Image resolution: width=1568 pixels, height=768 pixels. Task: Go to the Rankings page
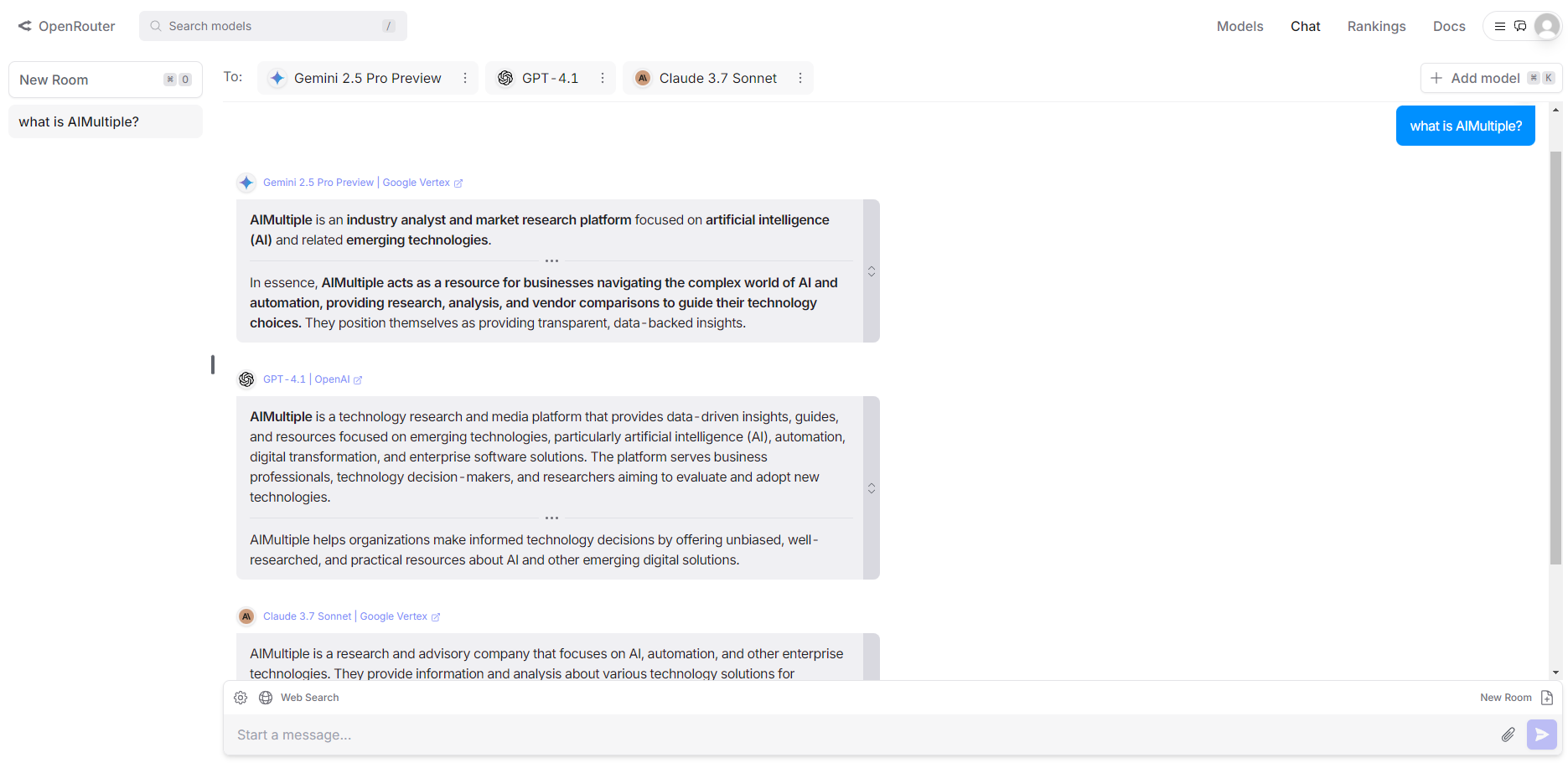[x=1376, y=26]
